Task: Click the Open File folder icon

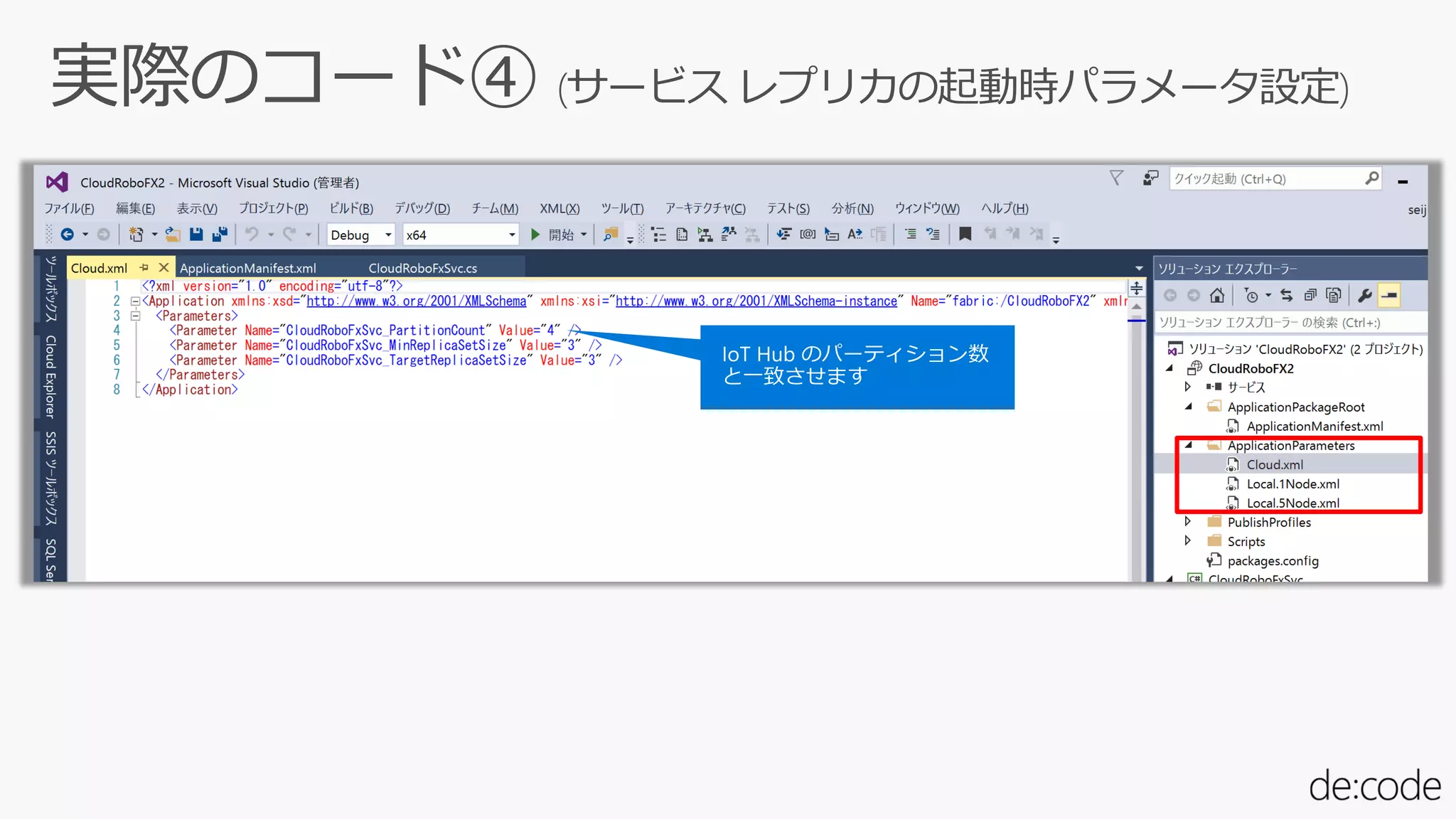Action: click(172, 235)
